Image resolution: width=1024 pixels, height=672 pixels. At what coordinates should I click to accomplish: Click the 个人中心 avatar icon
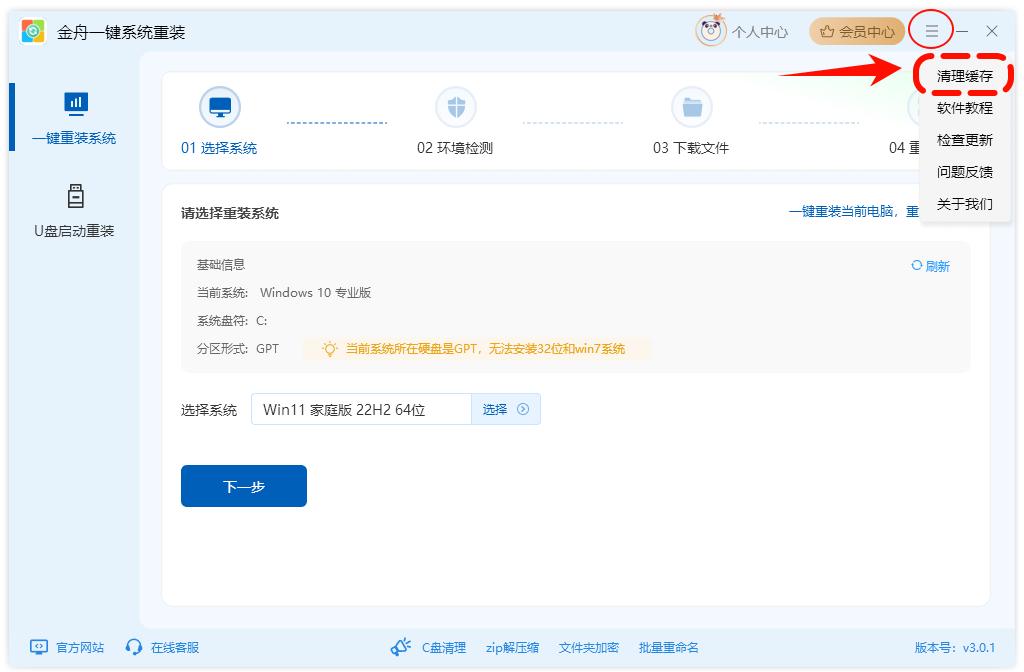coord(711,31)
